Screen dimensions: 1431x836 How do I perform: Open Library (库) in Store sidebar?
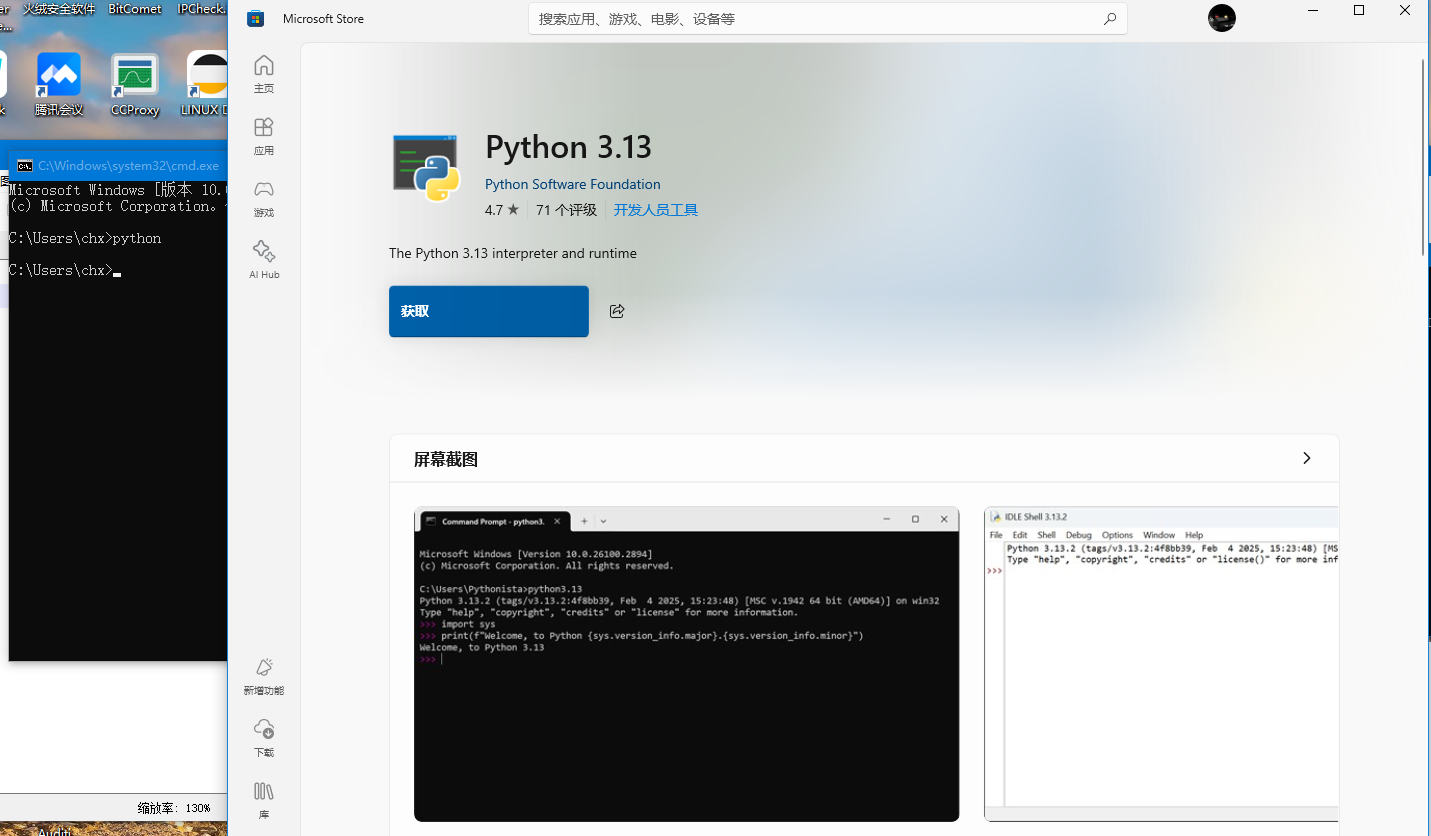264,801
